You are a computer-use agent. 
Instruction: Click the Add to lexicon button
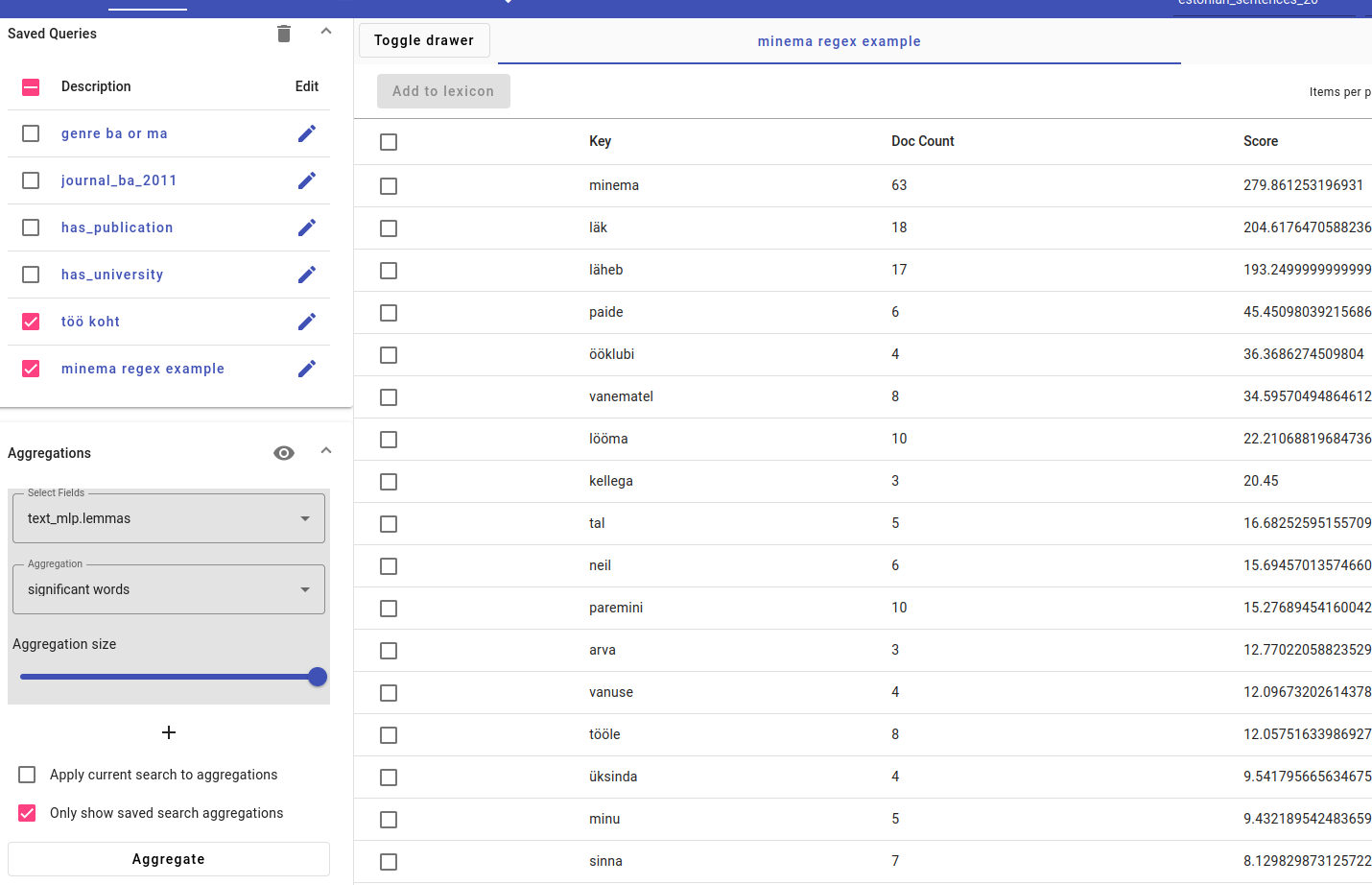[x=443, y=91]
